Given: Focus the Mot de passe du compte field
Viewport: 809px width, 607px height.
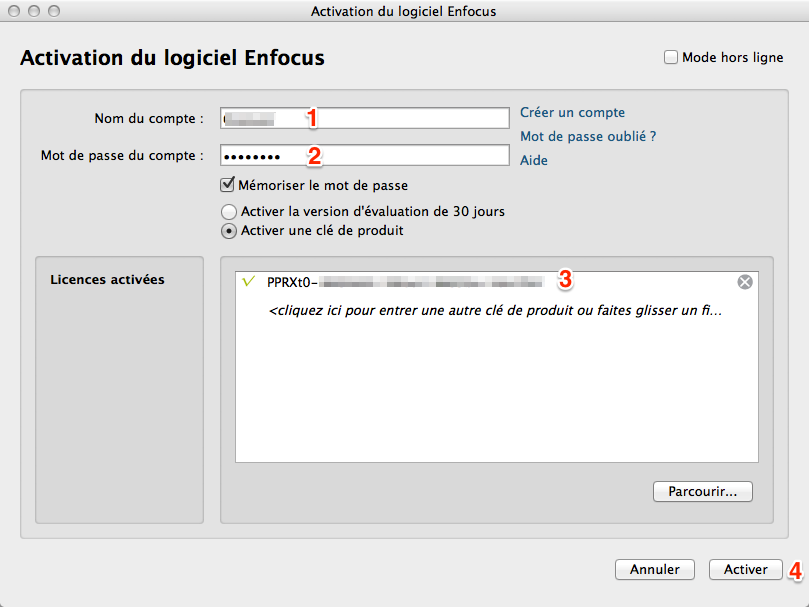Looking at the screenshot, I should [365, 155].
